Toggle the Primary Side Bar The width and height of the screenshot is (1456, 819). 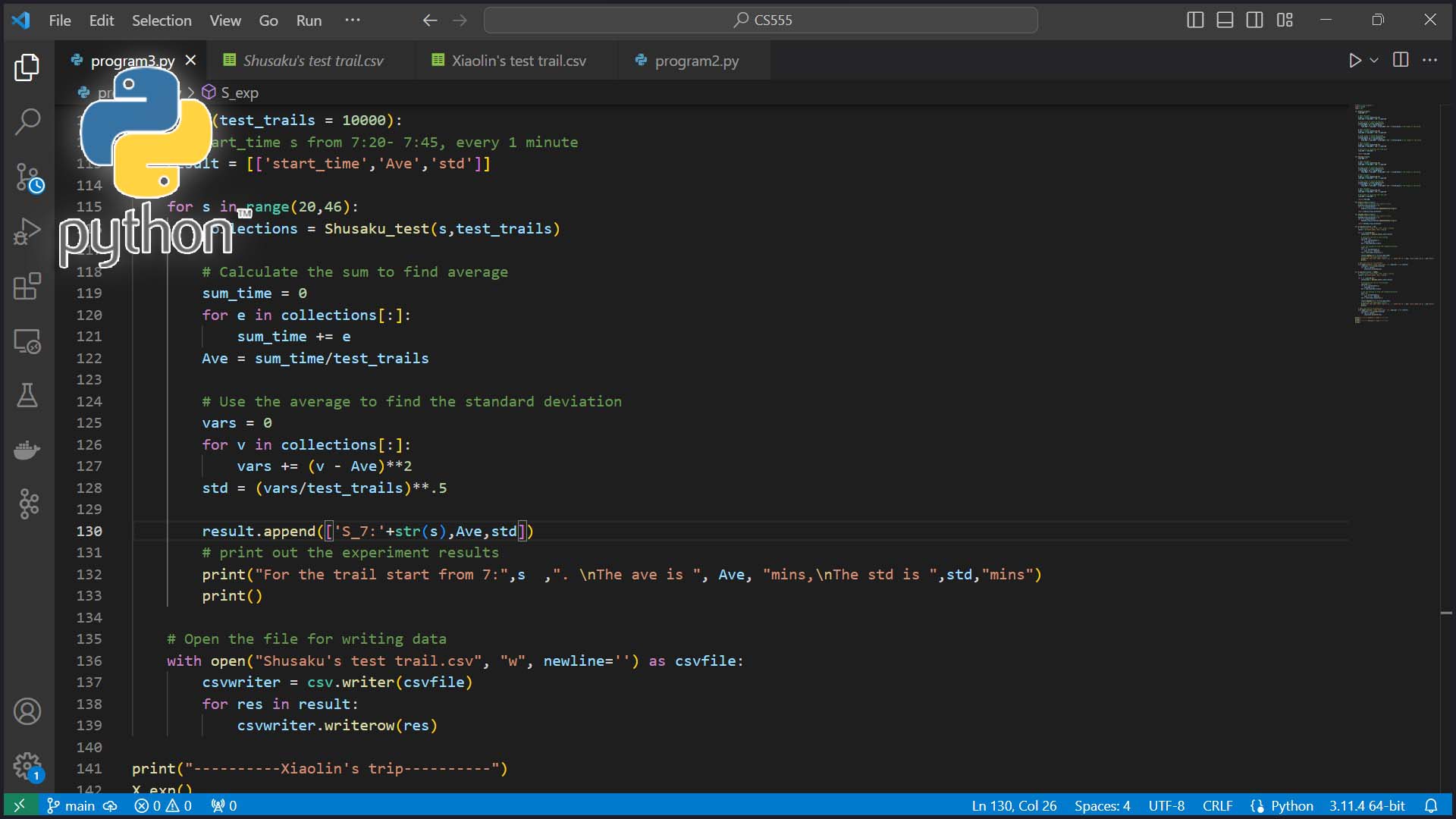1195,20
